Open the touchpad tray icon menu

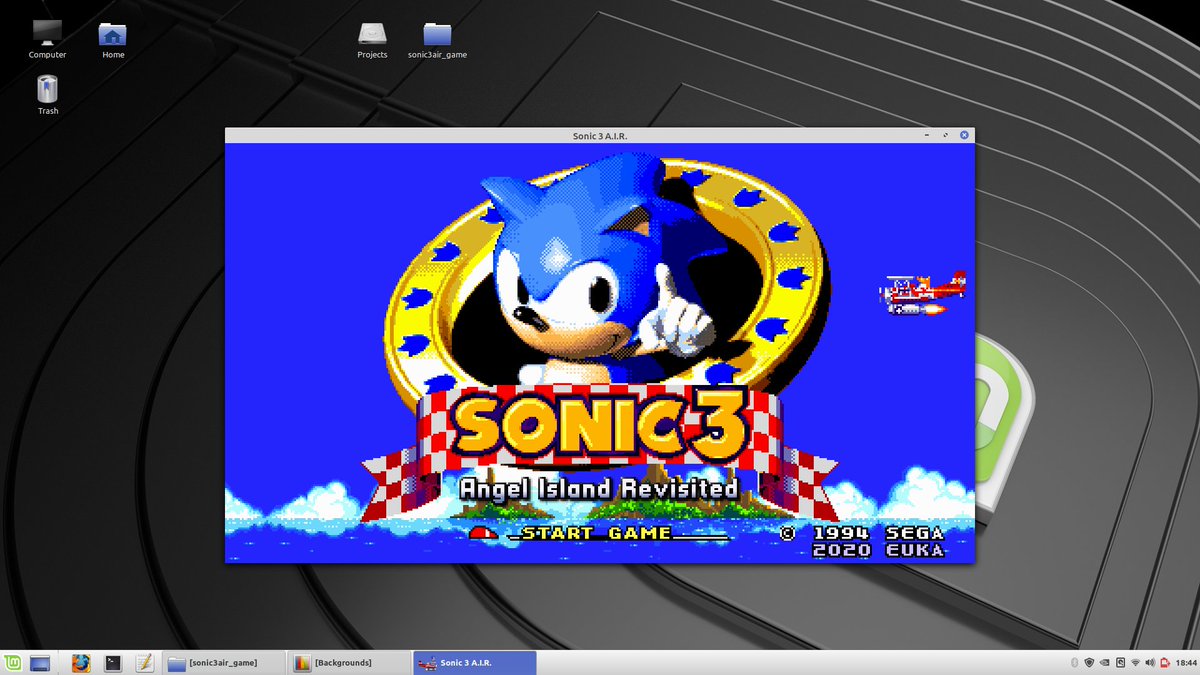click(1120, 662)
